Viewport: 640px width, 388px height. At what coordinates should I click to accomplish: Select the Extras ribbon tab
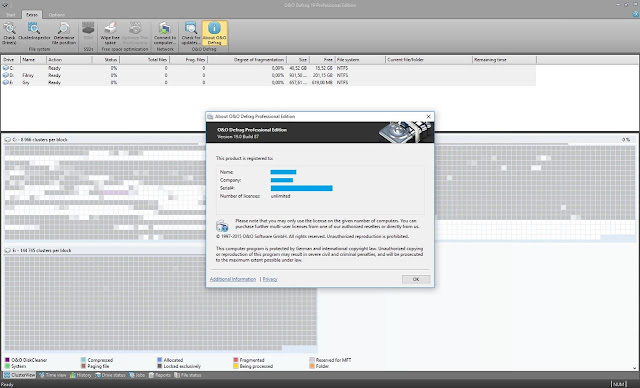point(32,15)
